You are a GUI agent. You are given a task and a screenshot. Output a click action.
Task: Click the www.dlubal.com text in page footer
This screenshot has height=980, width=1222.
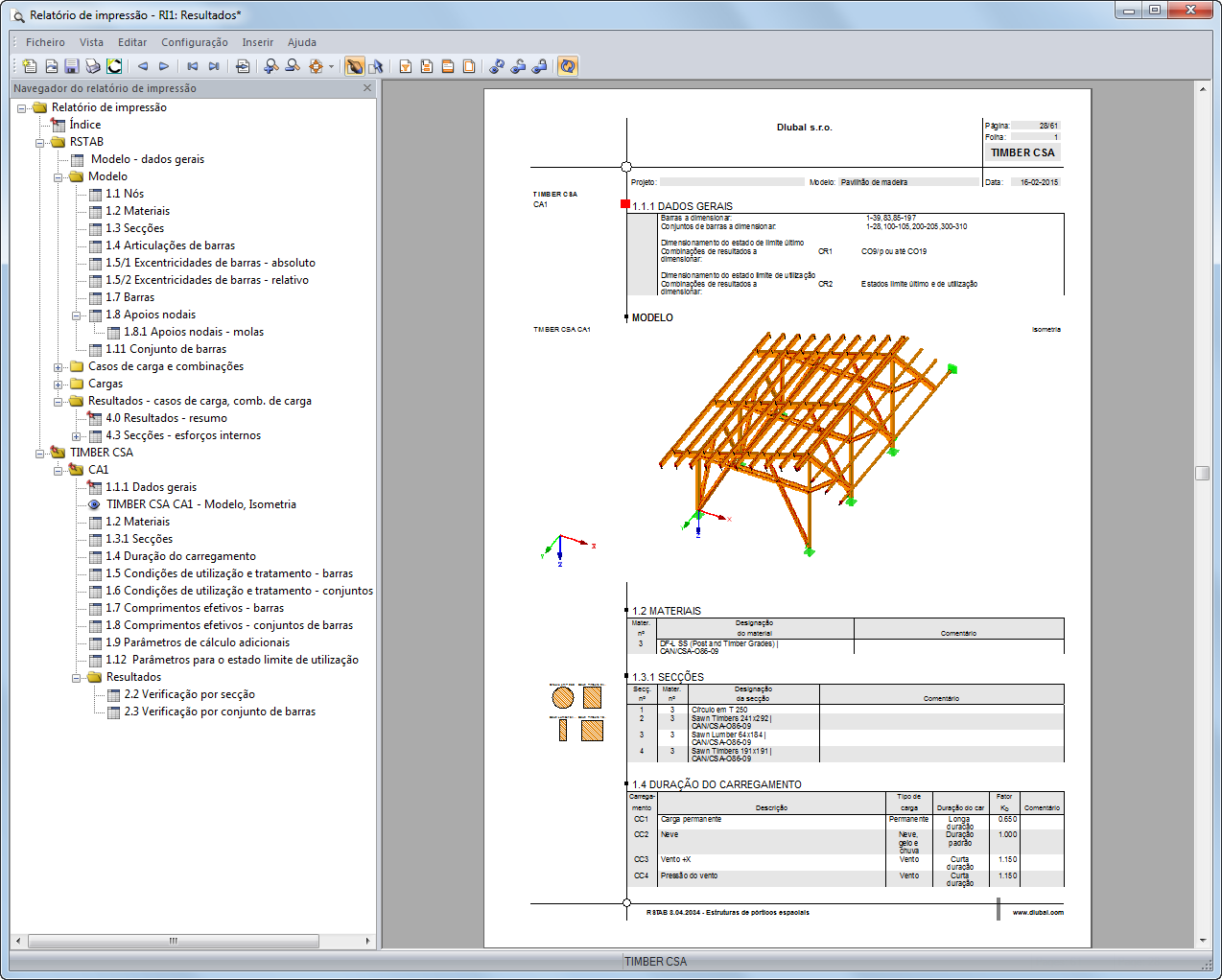tap(1038, 912)
